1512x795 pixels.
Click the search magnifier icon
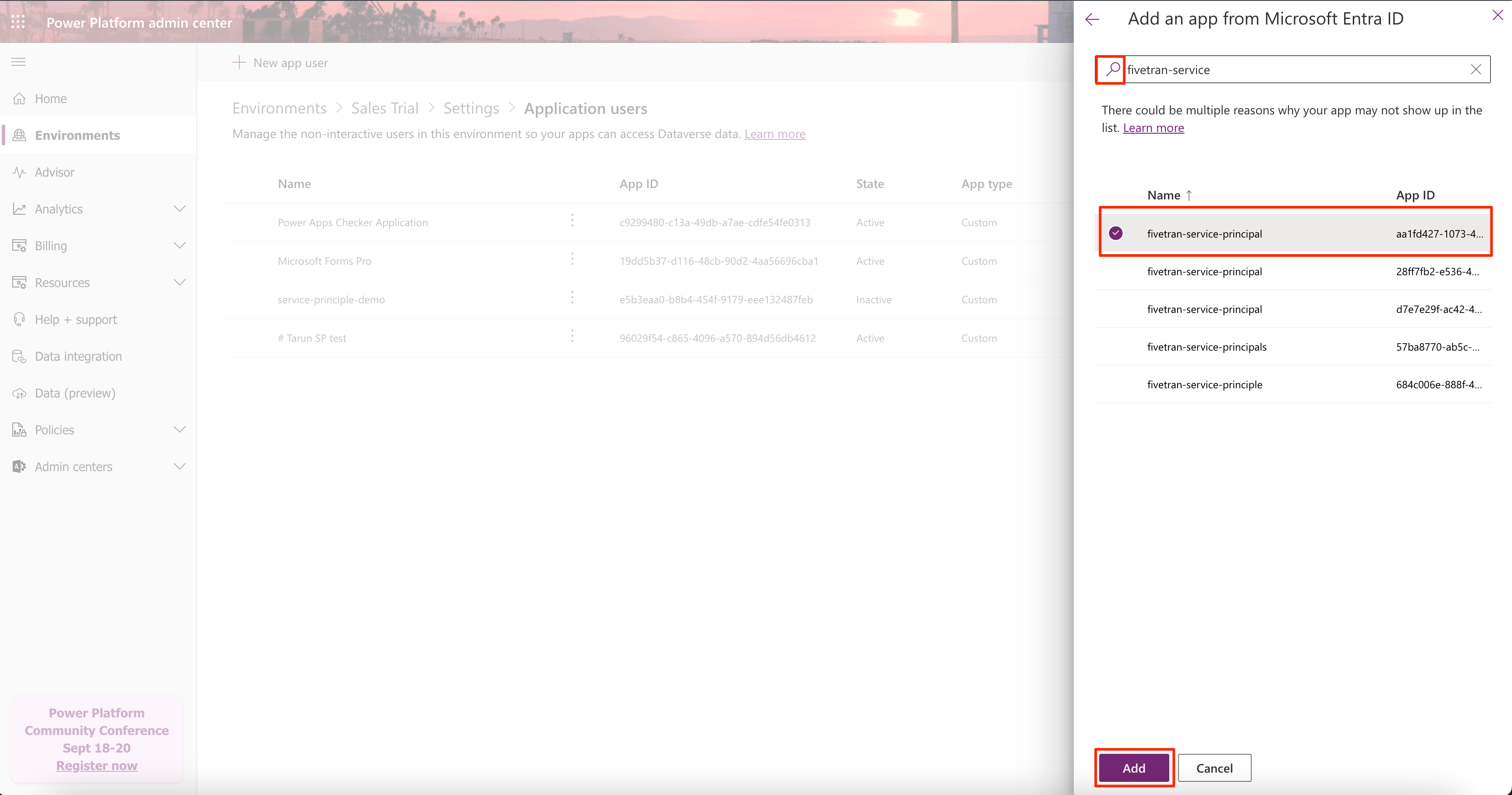coord(1112,69)
